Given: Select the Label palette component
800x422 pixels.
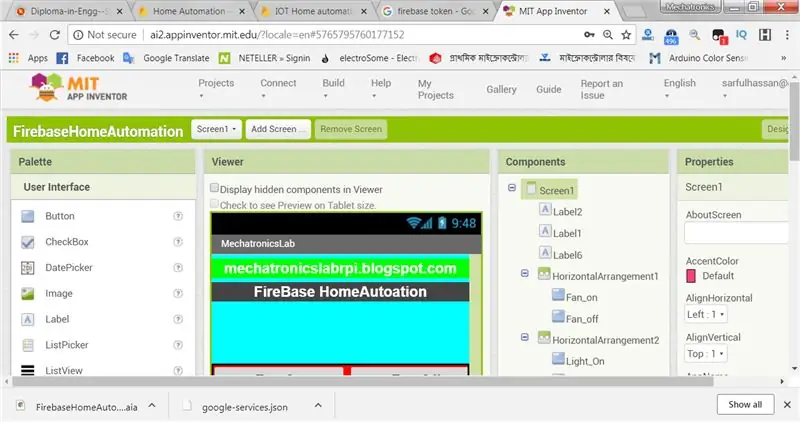Looking at the screenshot, I should (x=57, y=319).
